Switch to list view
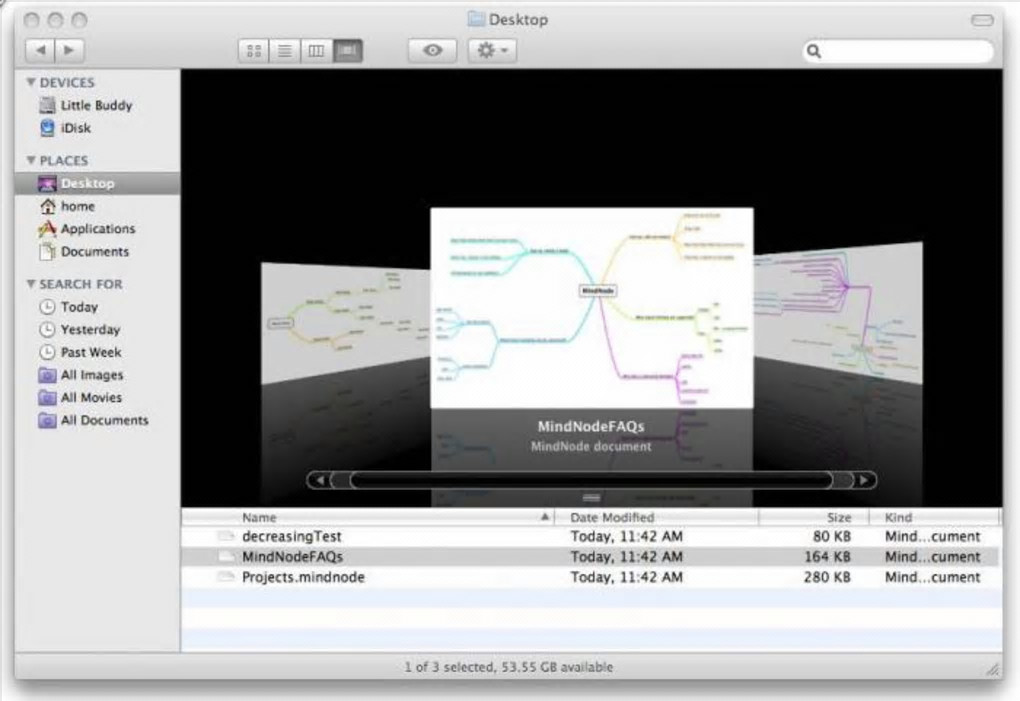1020x701 pixels. click(285, 51)
